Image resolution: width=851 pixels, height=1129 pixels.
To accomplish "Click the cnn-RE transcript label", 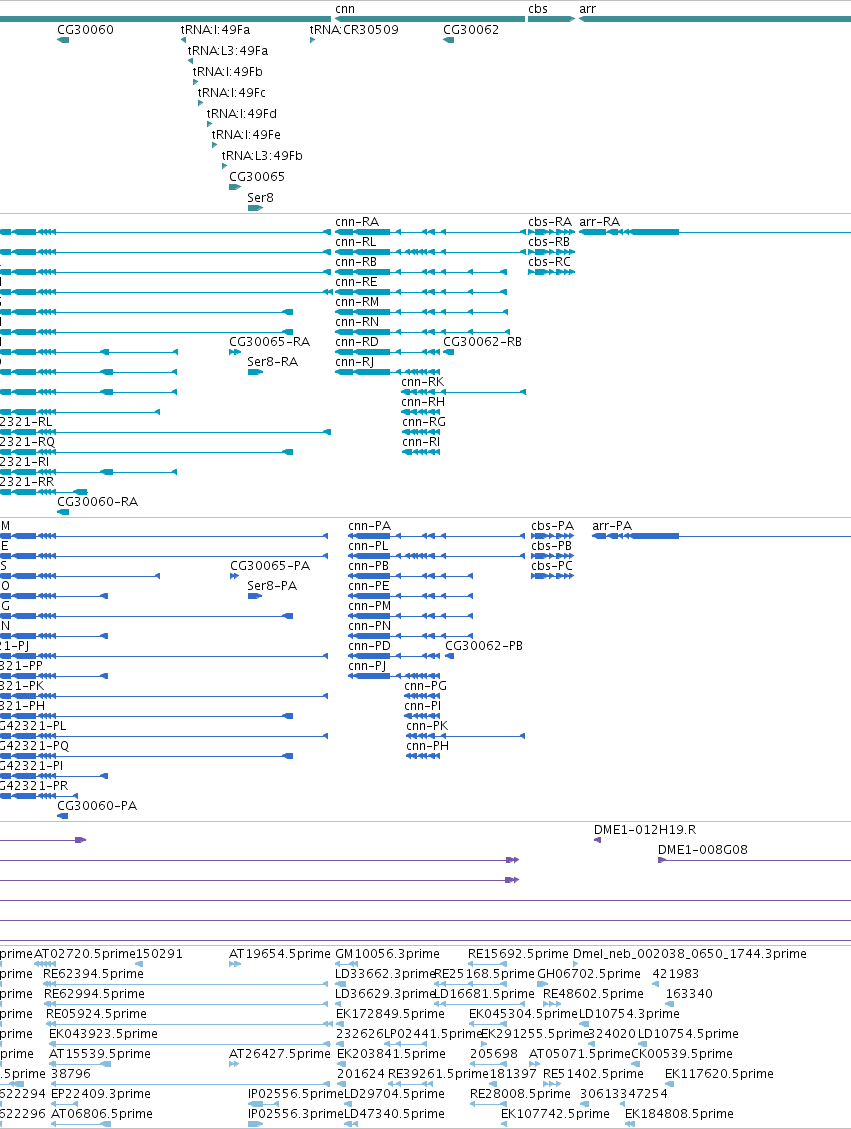I will pyautogui.click(x=356, y=282).
